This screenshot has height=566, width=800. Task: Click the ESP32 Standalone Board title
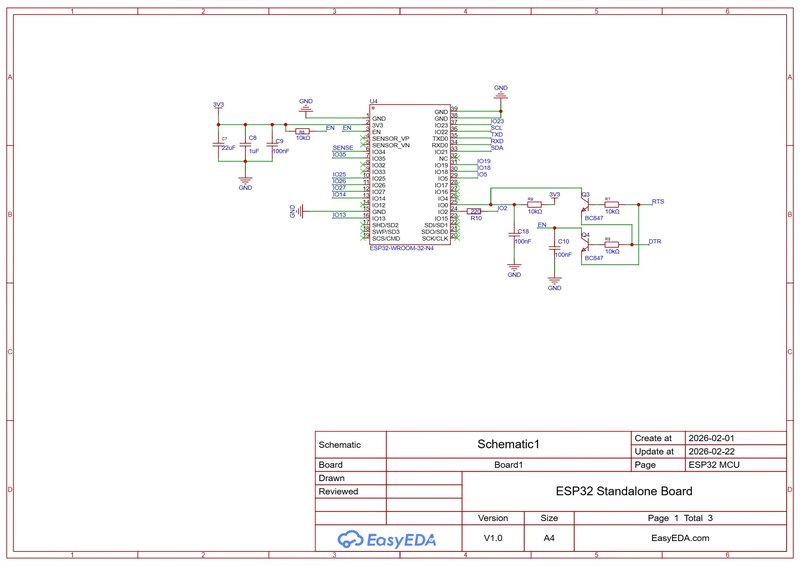[x=624, y=491]
